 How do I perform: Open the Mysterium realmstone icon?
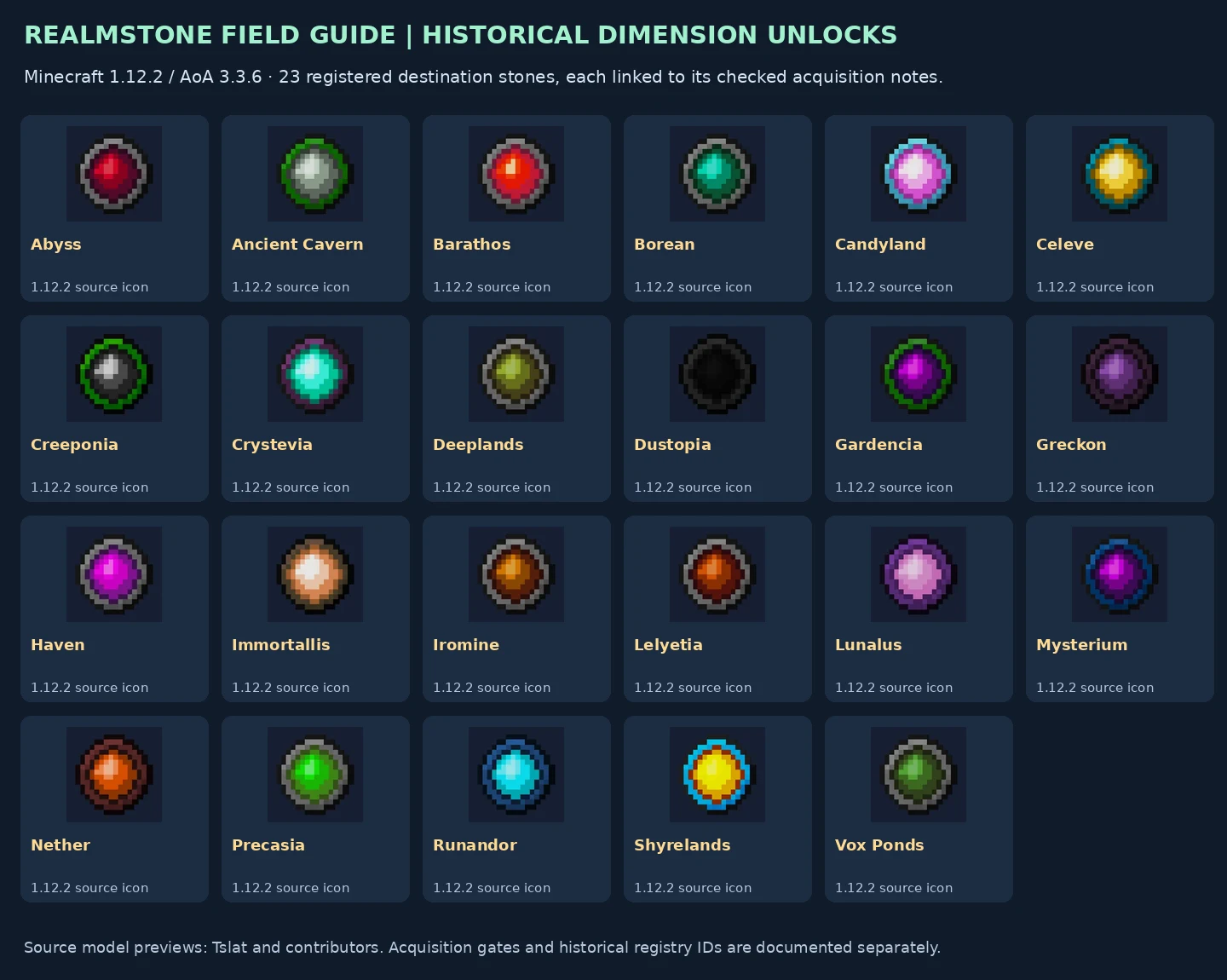(1120, 574)
